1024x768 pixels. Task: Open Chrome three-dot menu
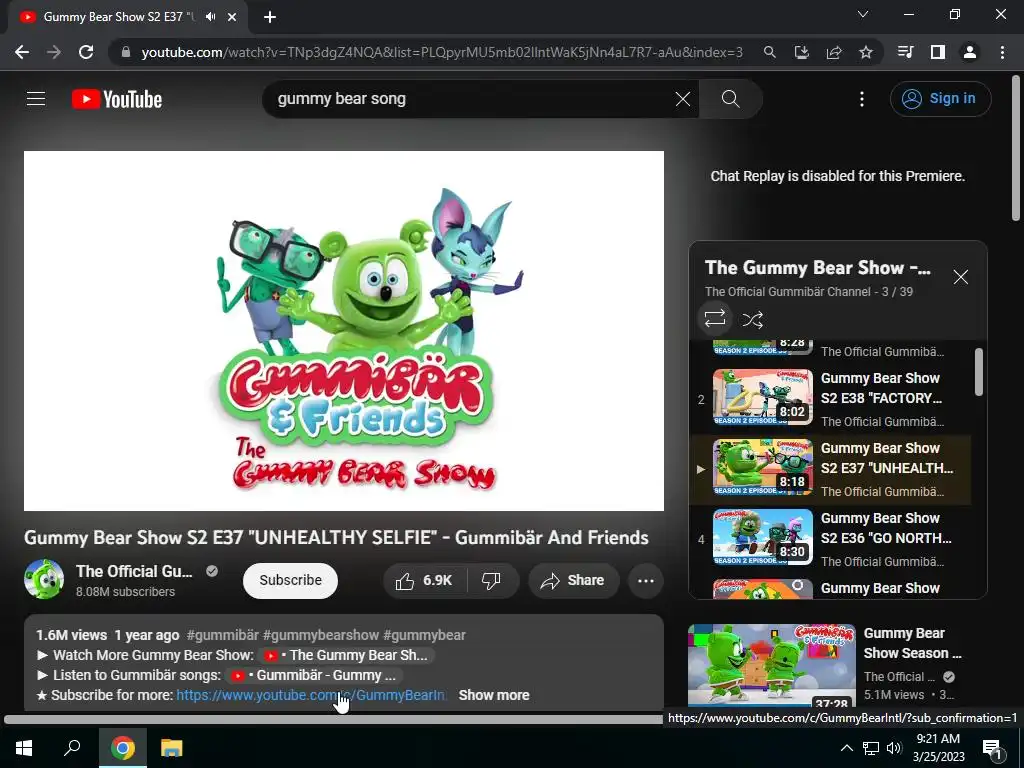[x=1002, y=52]
